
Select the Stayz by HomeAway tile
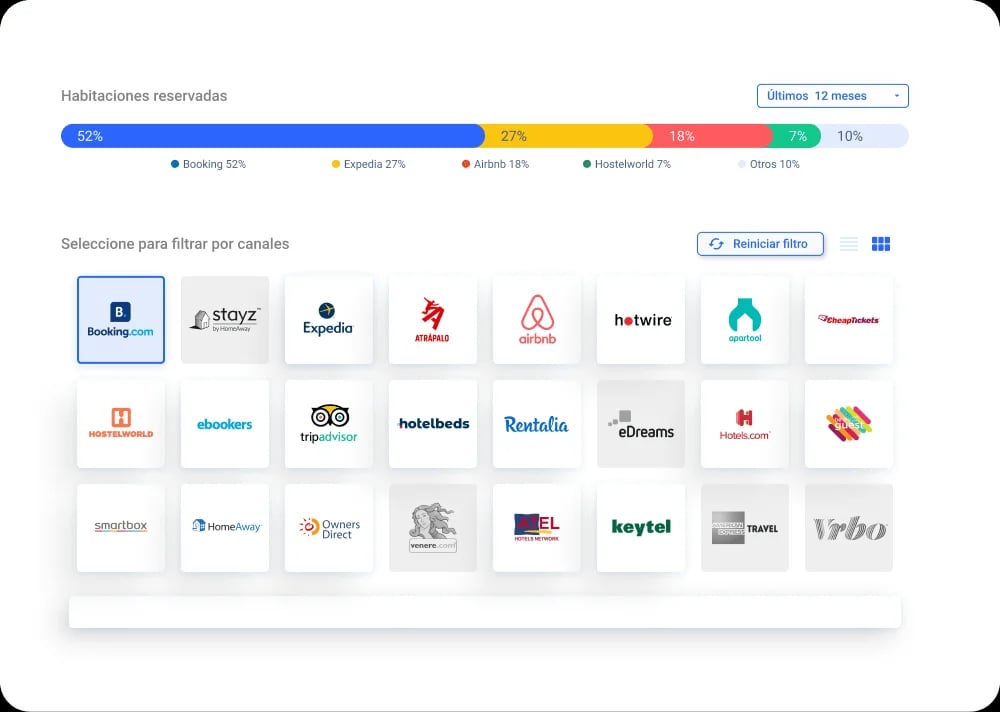pos(224,320)
